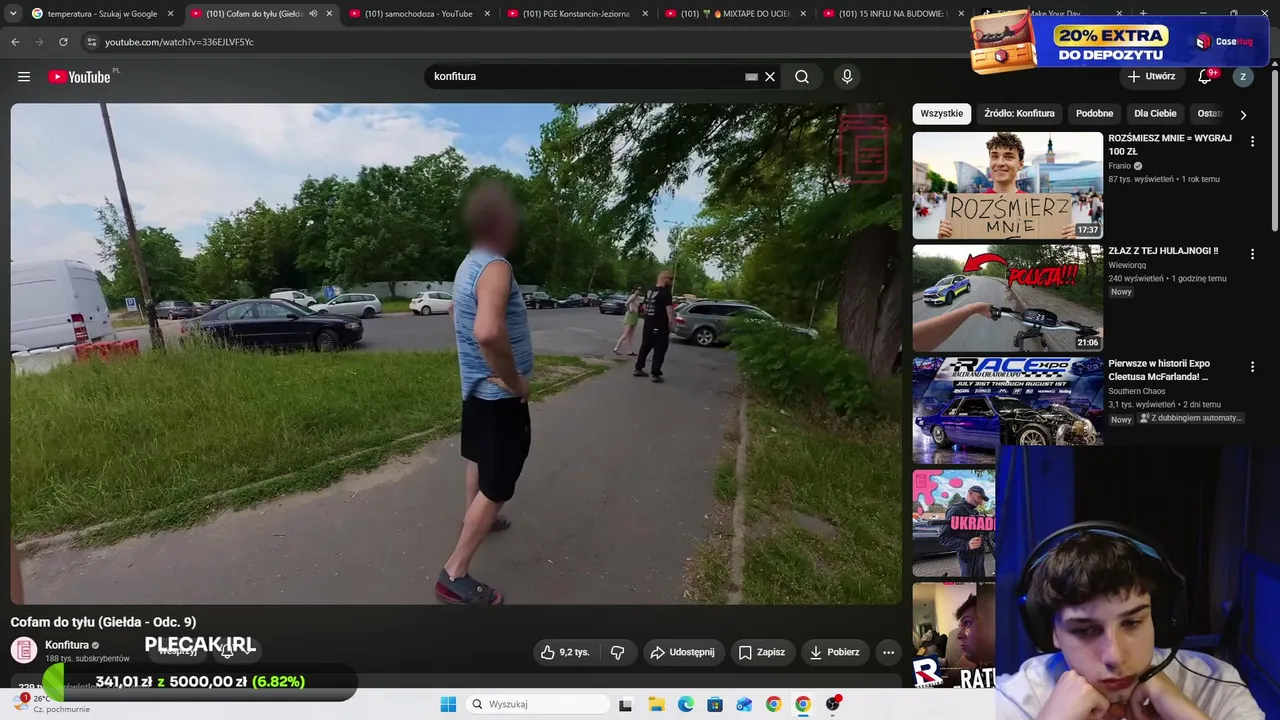The height and width of the screenshot is (720, 1280).
Task: Switch to '(101) samochodoza - YouTube' tab
Action: (x=418, y=14)
